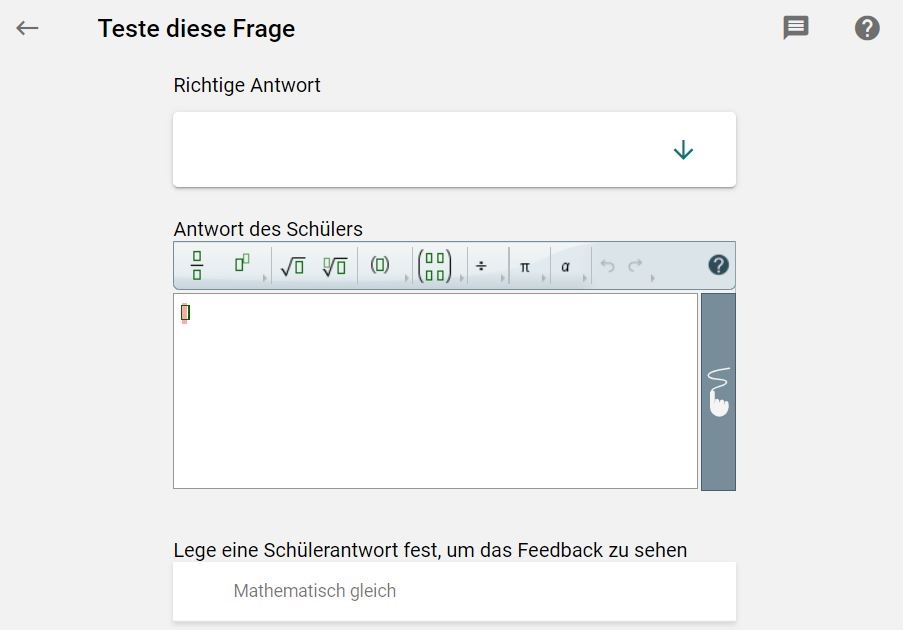Redo the last editor action
Viewport: 903px width, 630px height.
[x=635, y=266]
